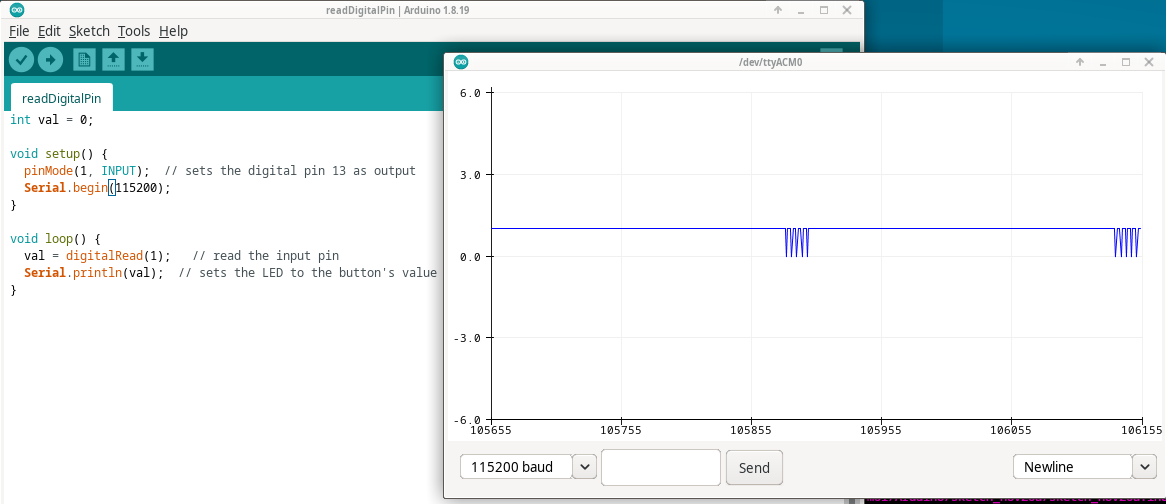Click 'readDigitalPin | Arduino 1.8.19' window title
The width and height of the screenshot is (1166, 504).
[398, 10]
